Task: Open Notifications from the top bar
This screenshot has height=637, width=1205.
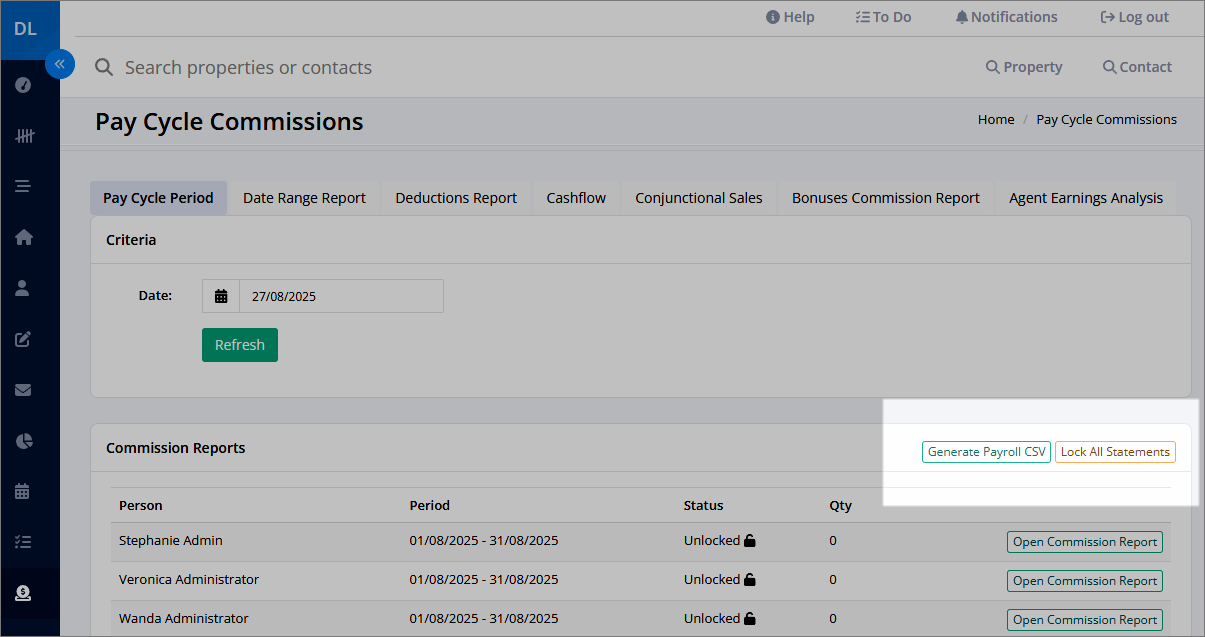Action: click(1006, 17)
